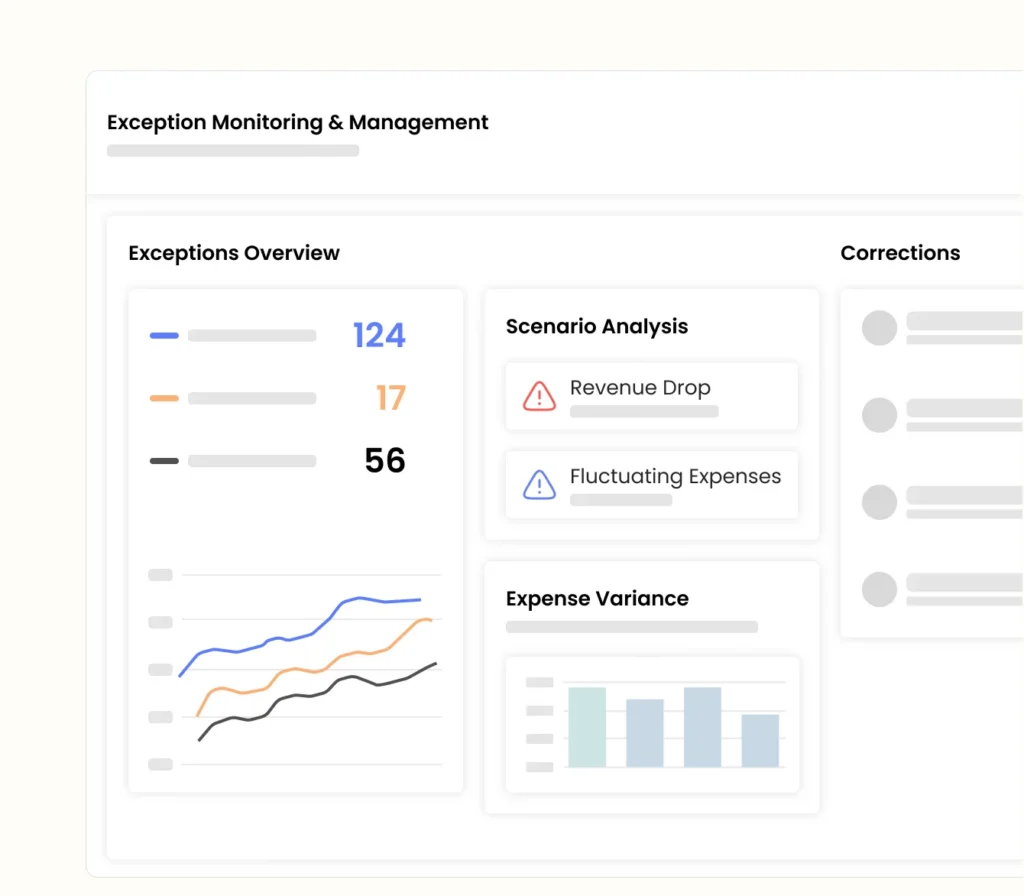Select the second avatar icon under Corrections

tap(879, 415)
